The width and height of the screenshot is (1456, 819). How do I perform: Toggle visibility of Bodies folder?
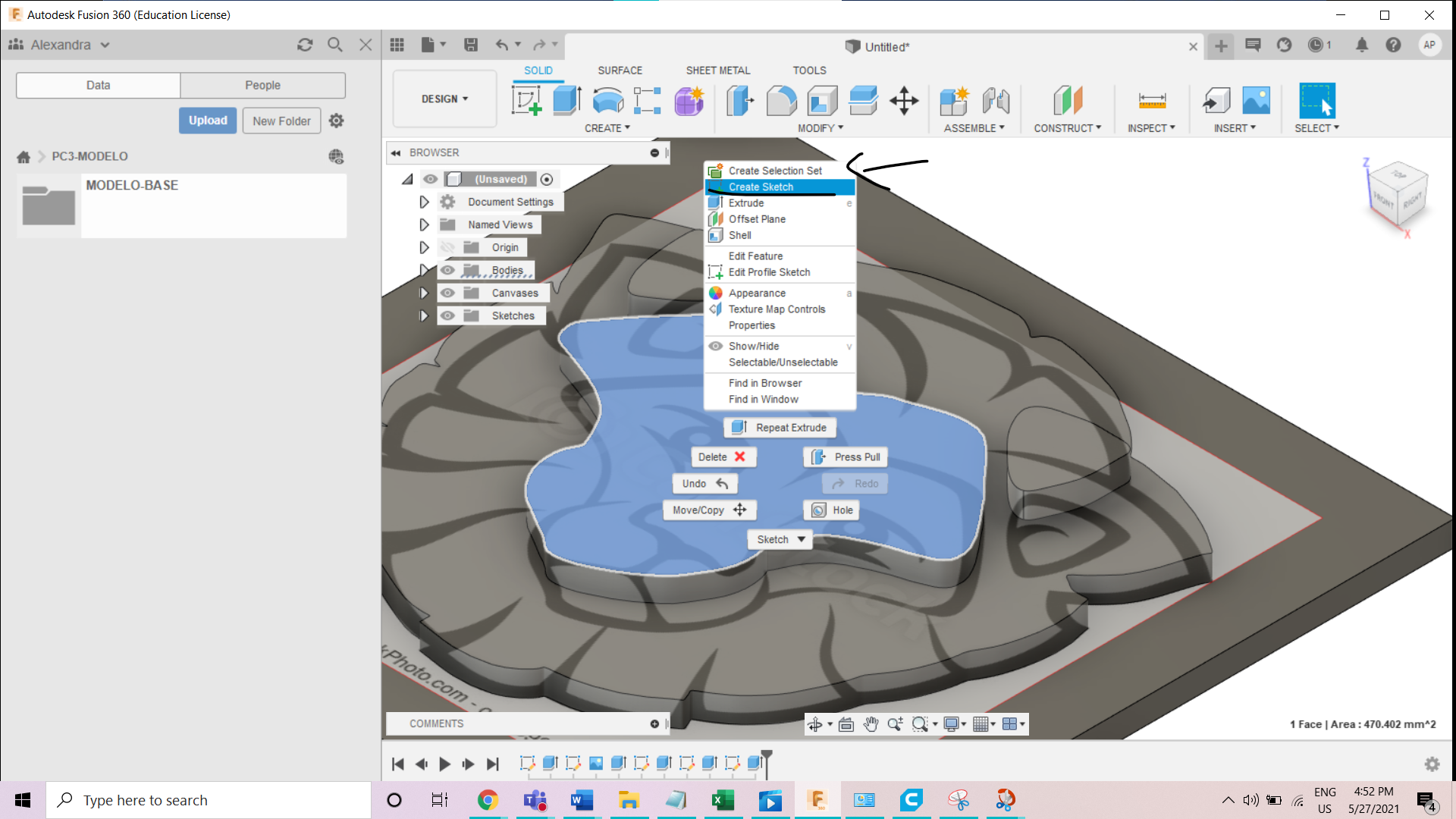(x=448, y=270)
